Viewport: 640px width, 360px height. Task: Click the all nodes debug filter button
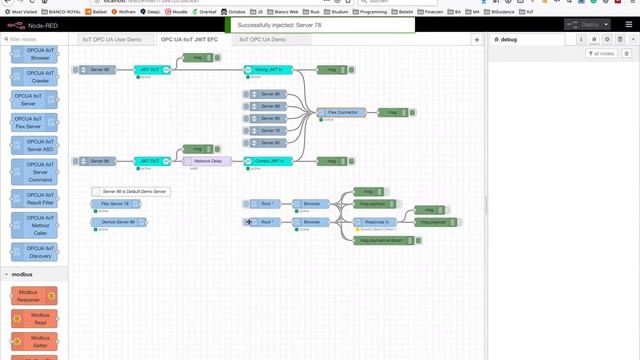pyautogui.click(x=601, y=53)
